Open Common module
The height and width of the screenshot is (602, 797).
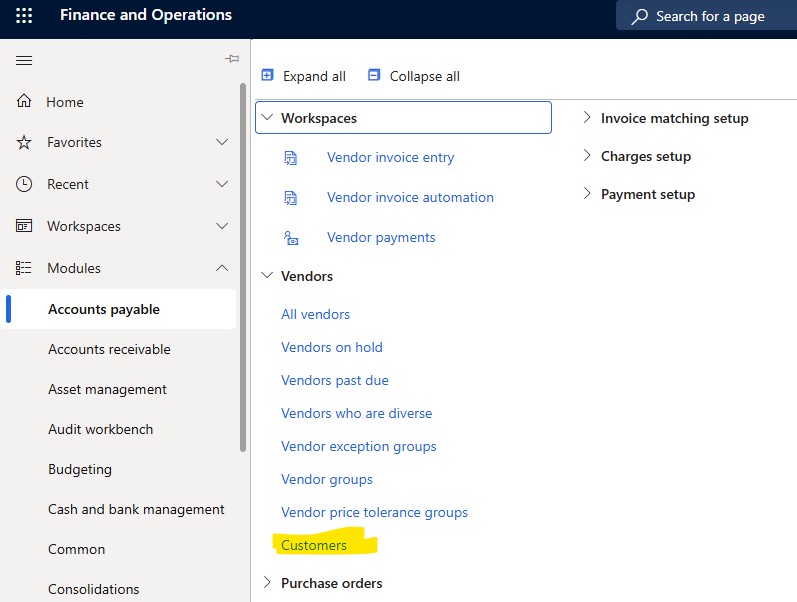[77, 549]
